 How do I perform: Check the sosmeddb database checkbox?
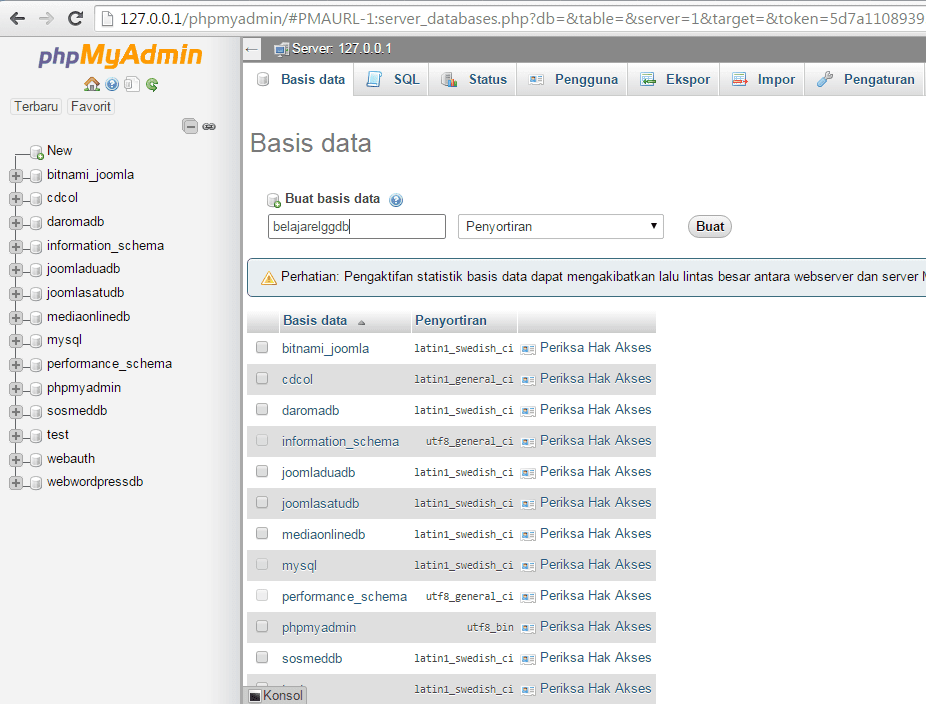262,657
